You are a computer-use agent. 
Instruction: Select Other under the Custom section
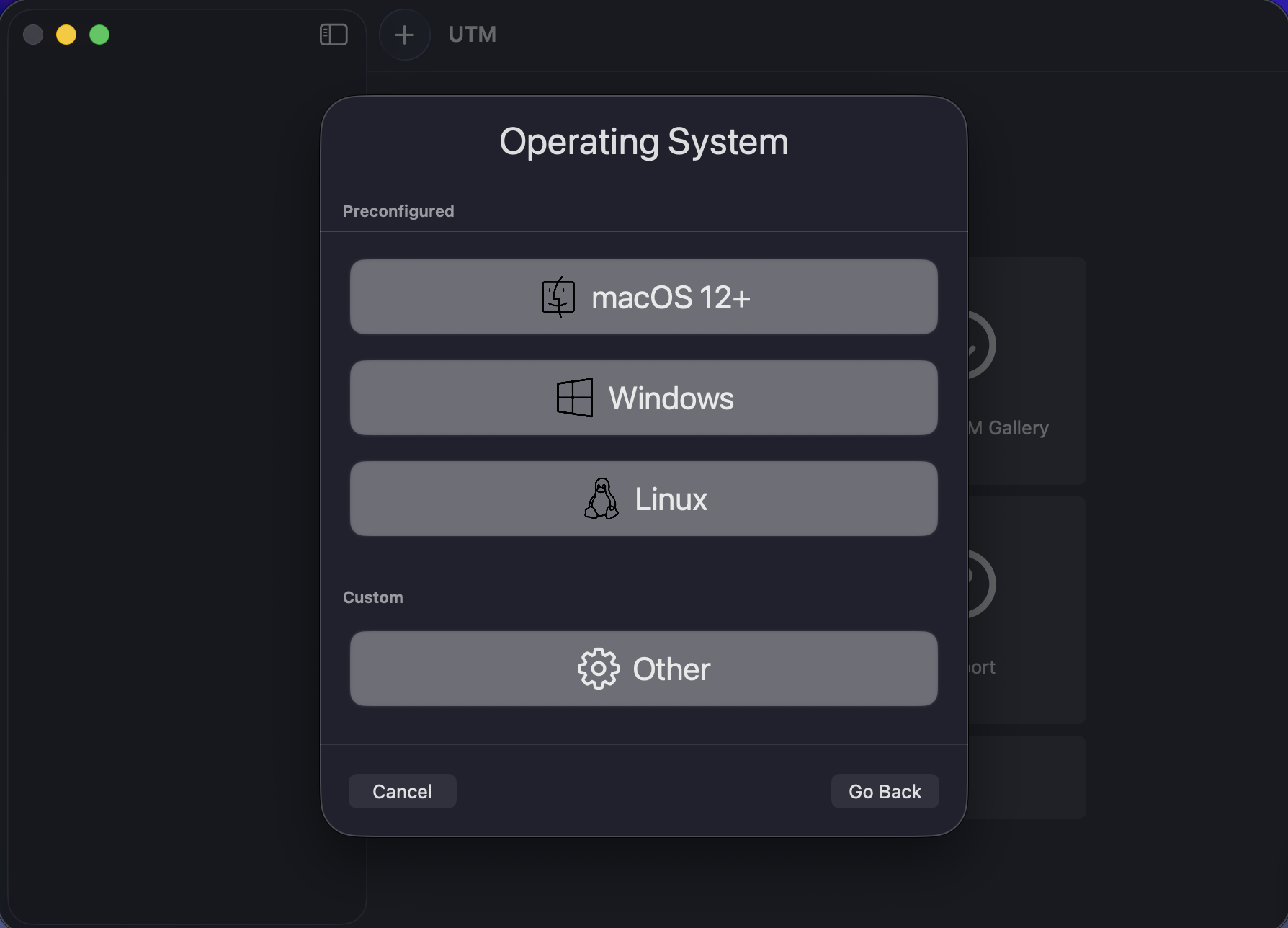(x=643, y=668)
